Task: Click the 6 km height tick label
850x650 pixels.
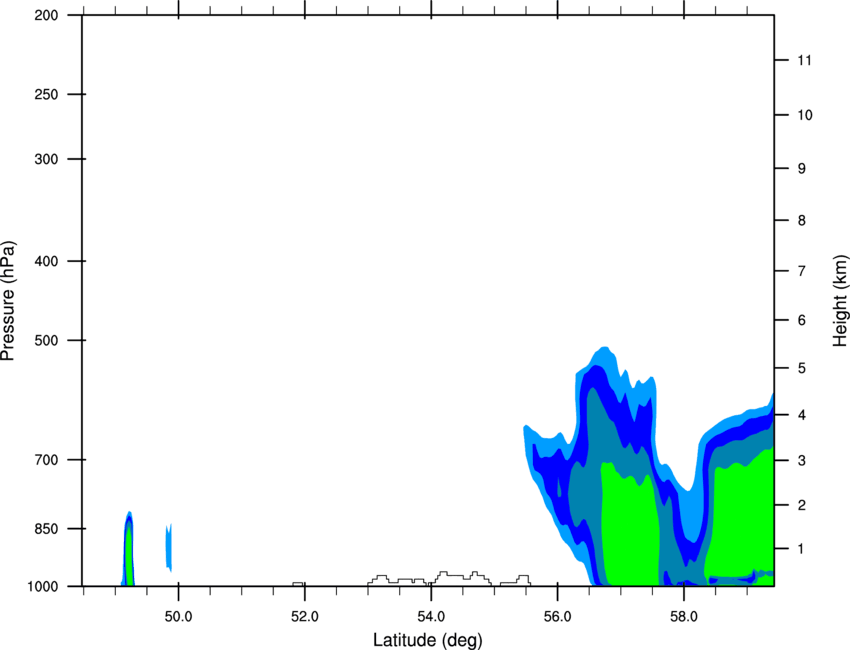Action: [802, 320]
